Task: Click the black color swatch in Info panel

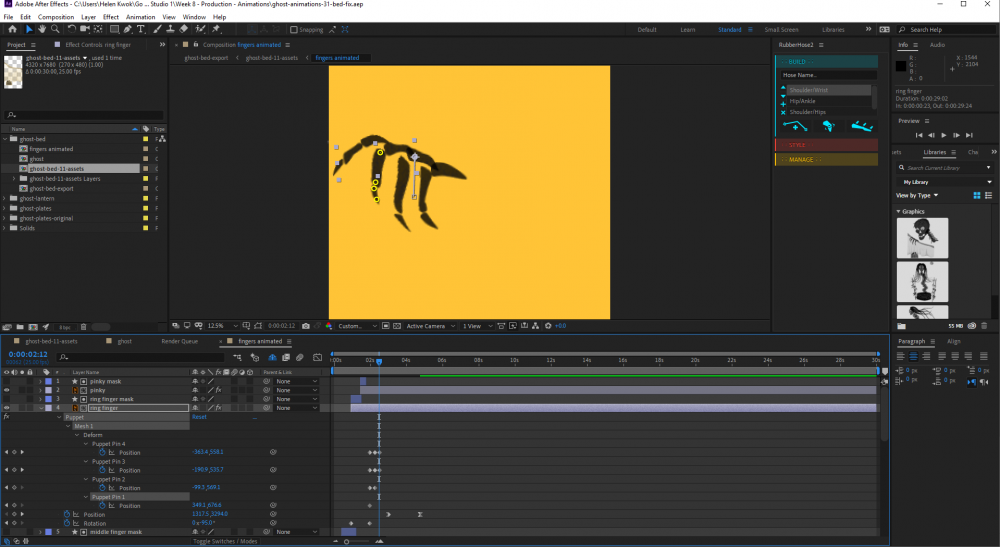Action: [901, 66]
